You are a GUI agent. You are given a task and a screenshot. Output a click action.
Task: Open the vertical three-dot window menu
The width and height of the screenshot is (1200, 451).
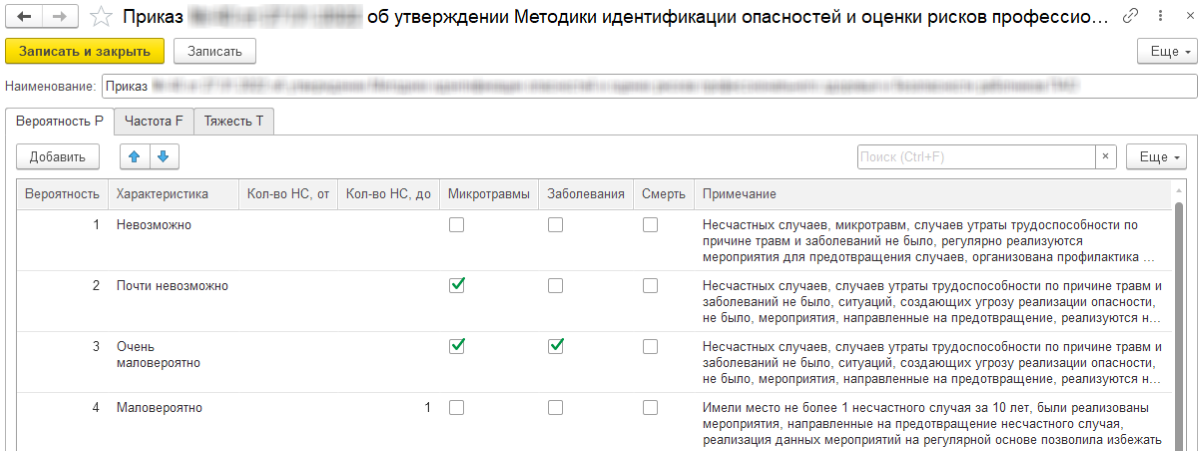1155,17
